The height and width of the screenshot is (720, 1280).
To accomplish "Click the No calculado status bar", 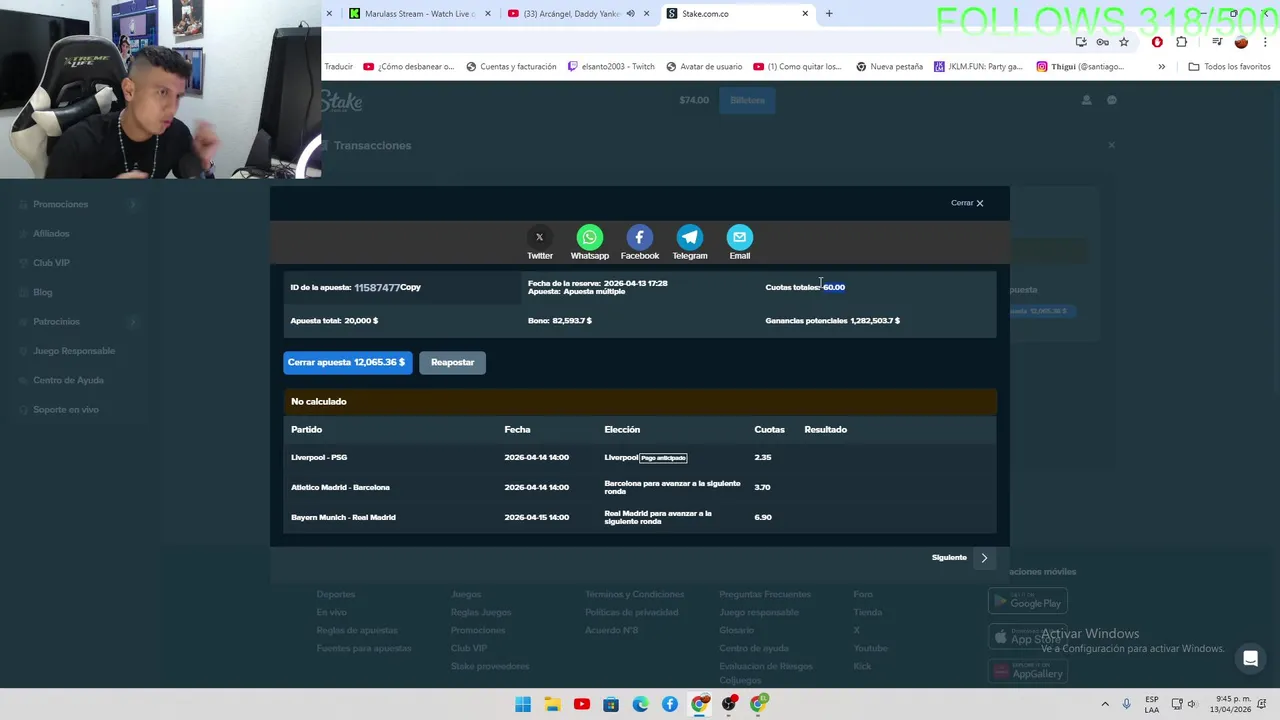I will point(640,401).
